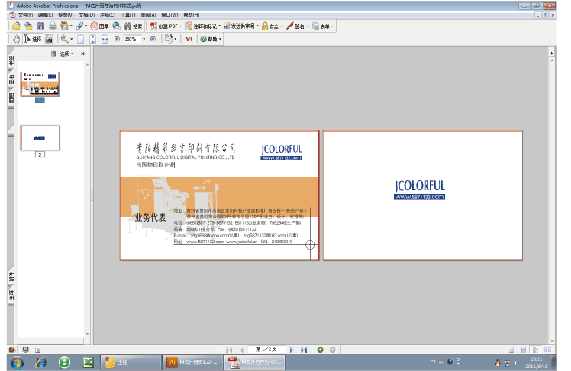This screenshot has width=571, height=371.
Task: Open the zoom percentage dropdown arrow
Action: pos(144,39)
